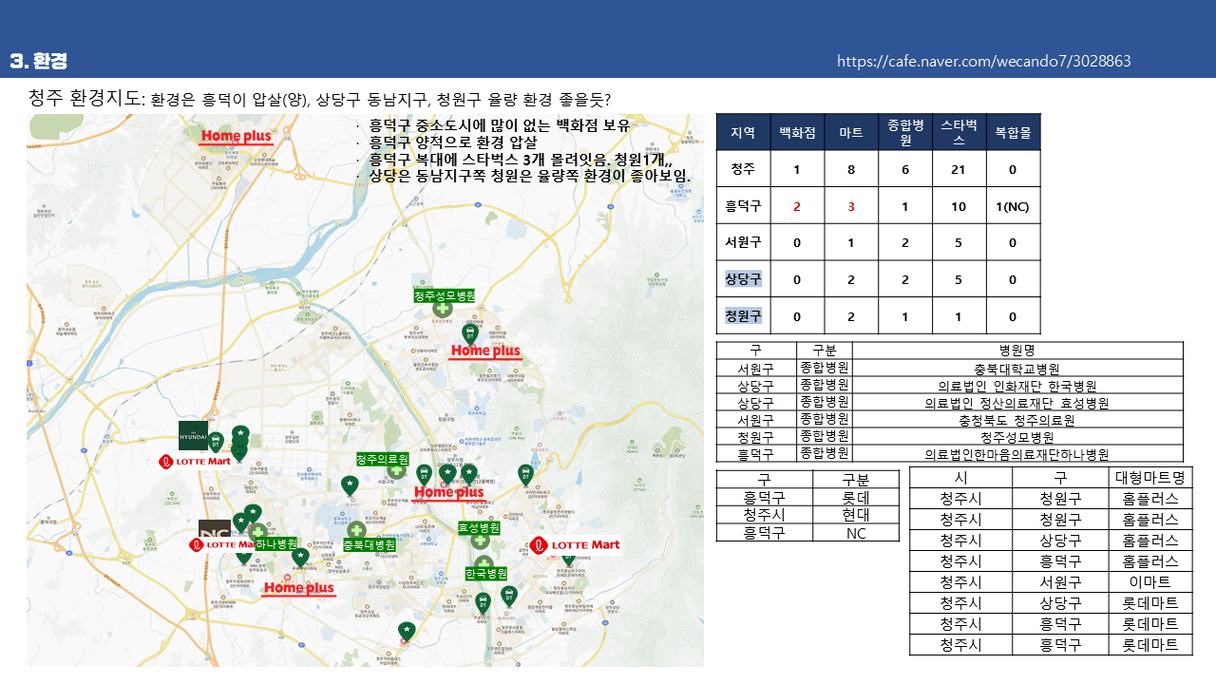The width and height of the screenshot is (1216, 684).
Task: Click Home plus logo right of 청주의료원
Action: (x=449, y=492)
